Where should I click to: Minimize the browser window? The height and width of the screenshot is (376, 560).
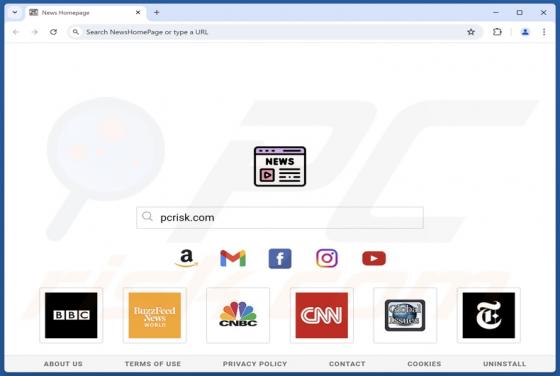point(496,12)
